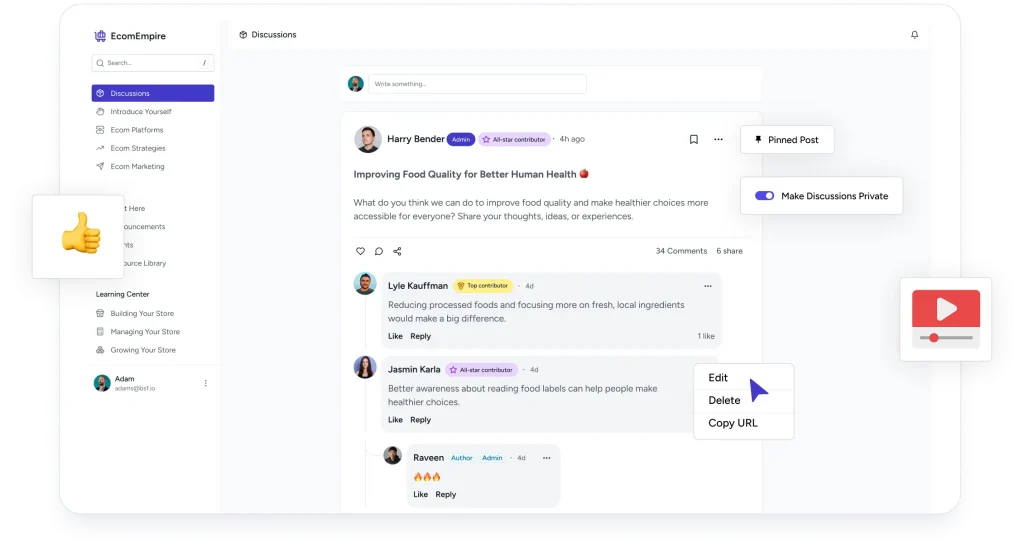Open comments via speech bubble icon
Screen dimensions: 1024x547
pyautogui.click(x=379, y=251)
